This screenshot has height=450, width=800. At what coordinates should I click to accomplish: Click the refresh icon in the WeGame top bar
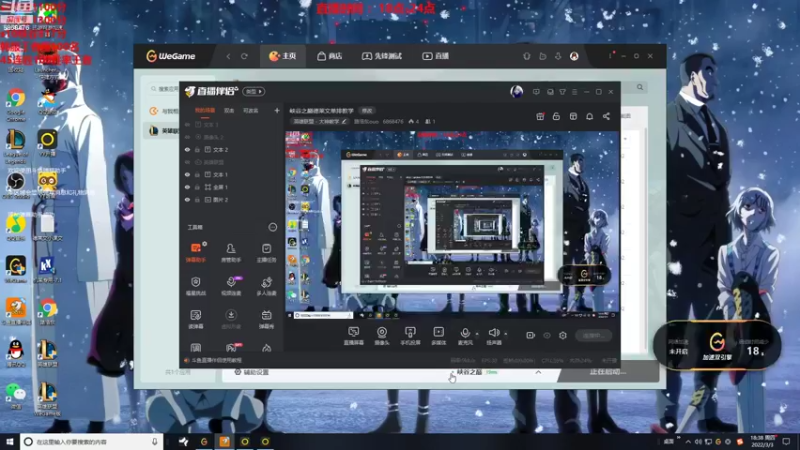pyautogui.click(x=244, y=56)
